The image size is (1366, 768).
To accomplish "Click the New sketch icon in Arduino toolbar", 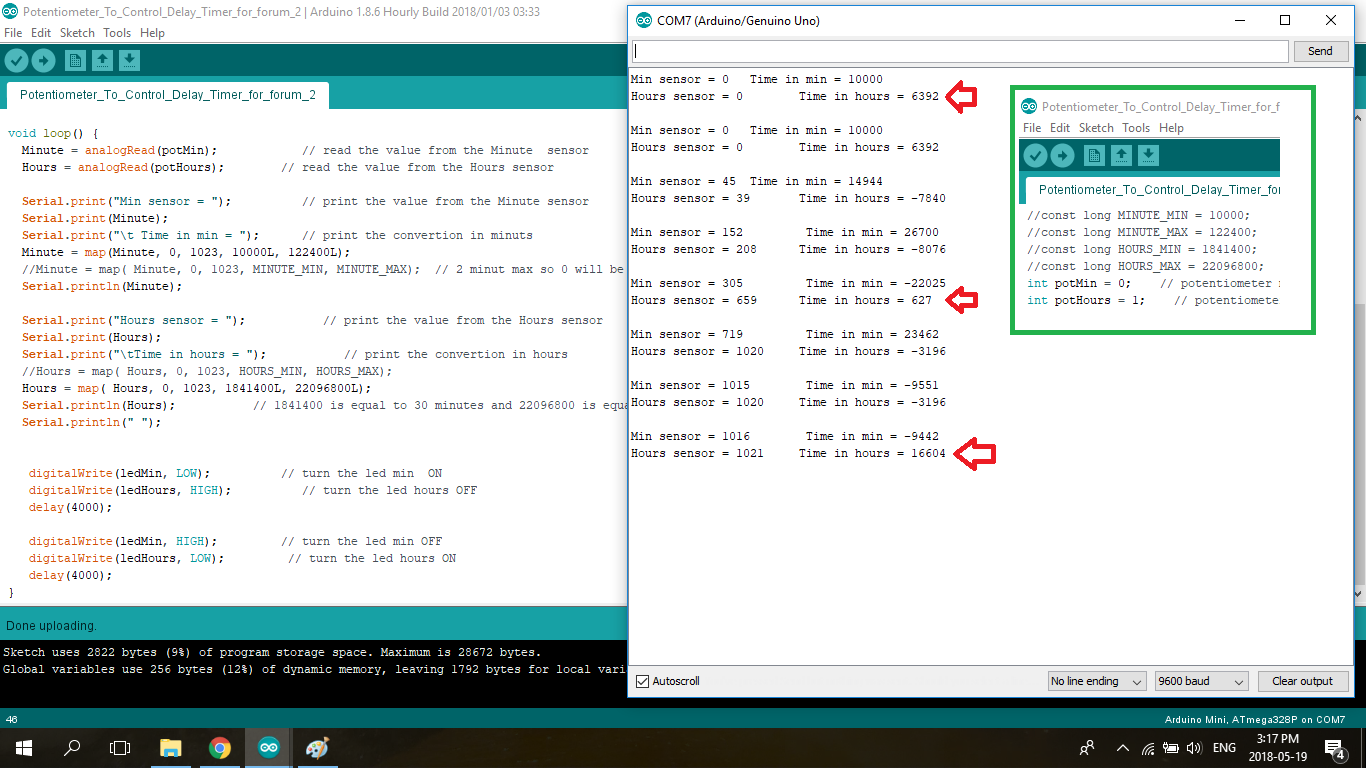I will pos(75,61).
